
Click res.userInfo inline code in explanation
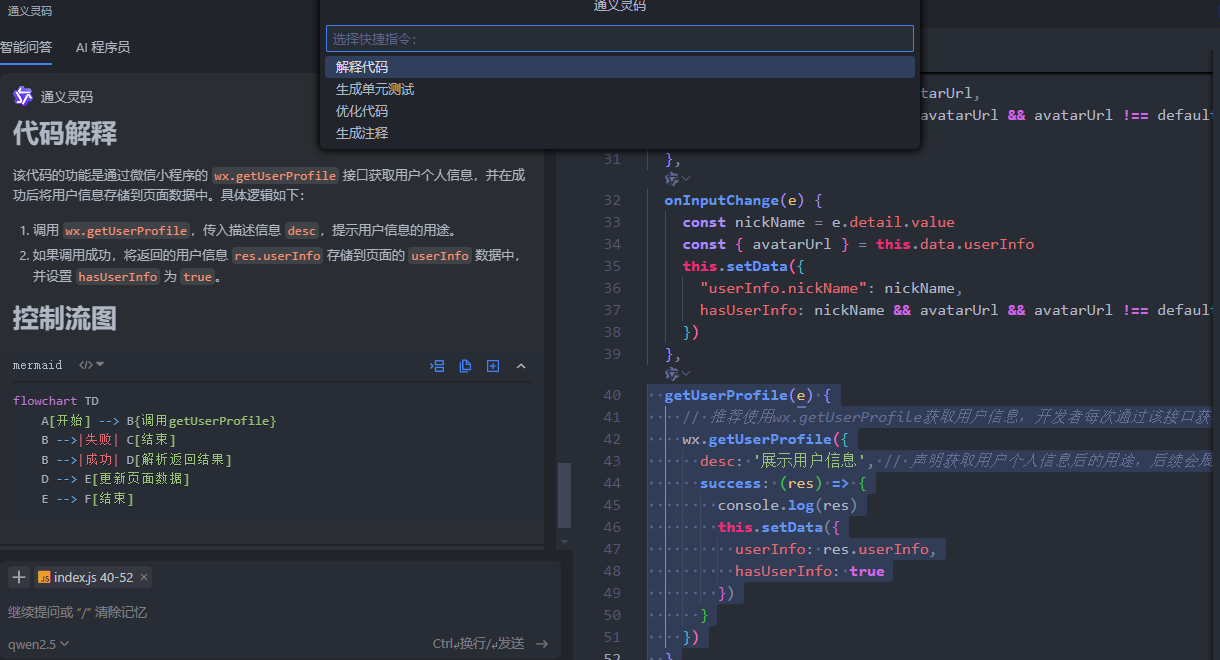pyautogui.click(x=277, y=255)
